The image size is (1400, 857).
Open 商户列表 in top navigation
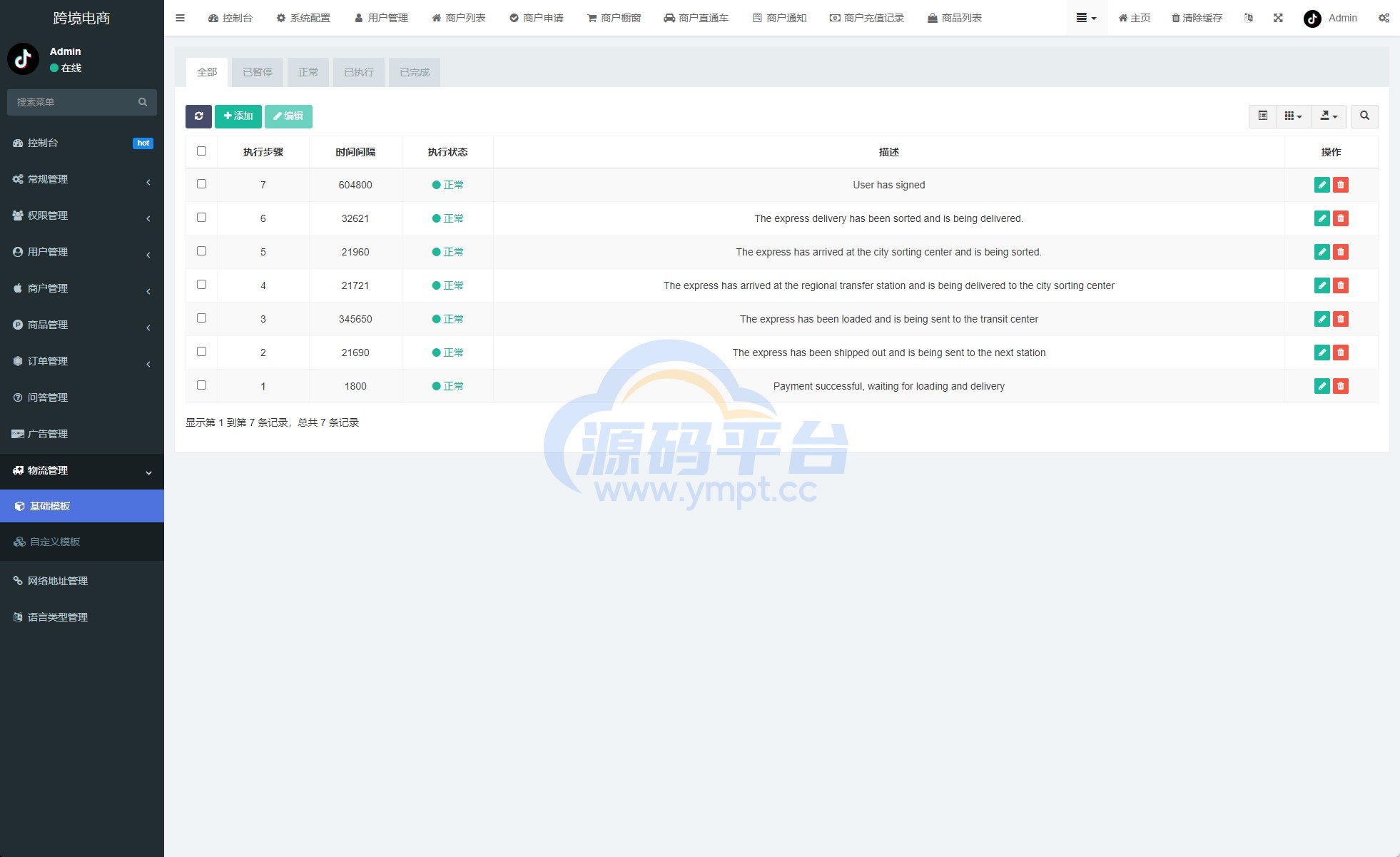click(x=459, y=18)
